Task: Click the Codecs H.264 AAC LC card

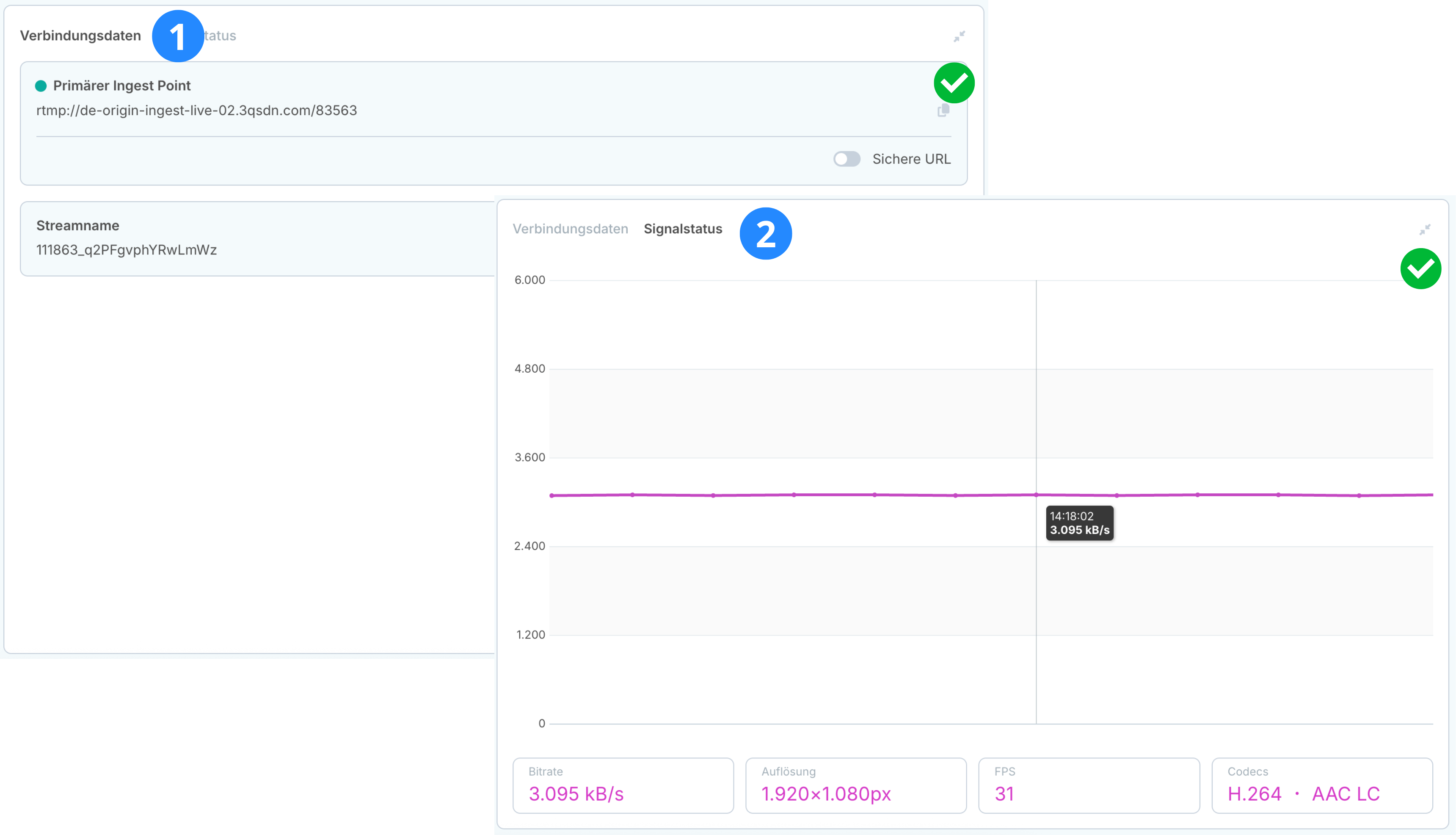Action: coord(1321,785)
